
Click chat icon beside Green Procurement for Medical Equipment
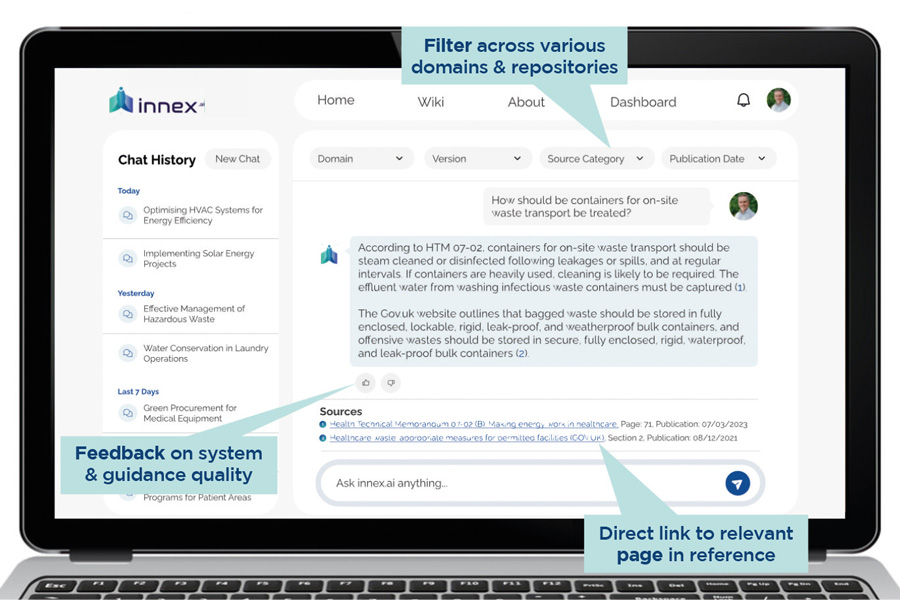click(x=127, y=413)
